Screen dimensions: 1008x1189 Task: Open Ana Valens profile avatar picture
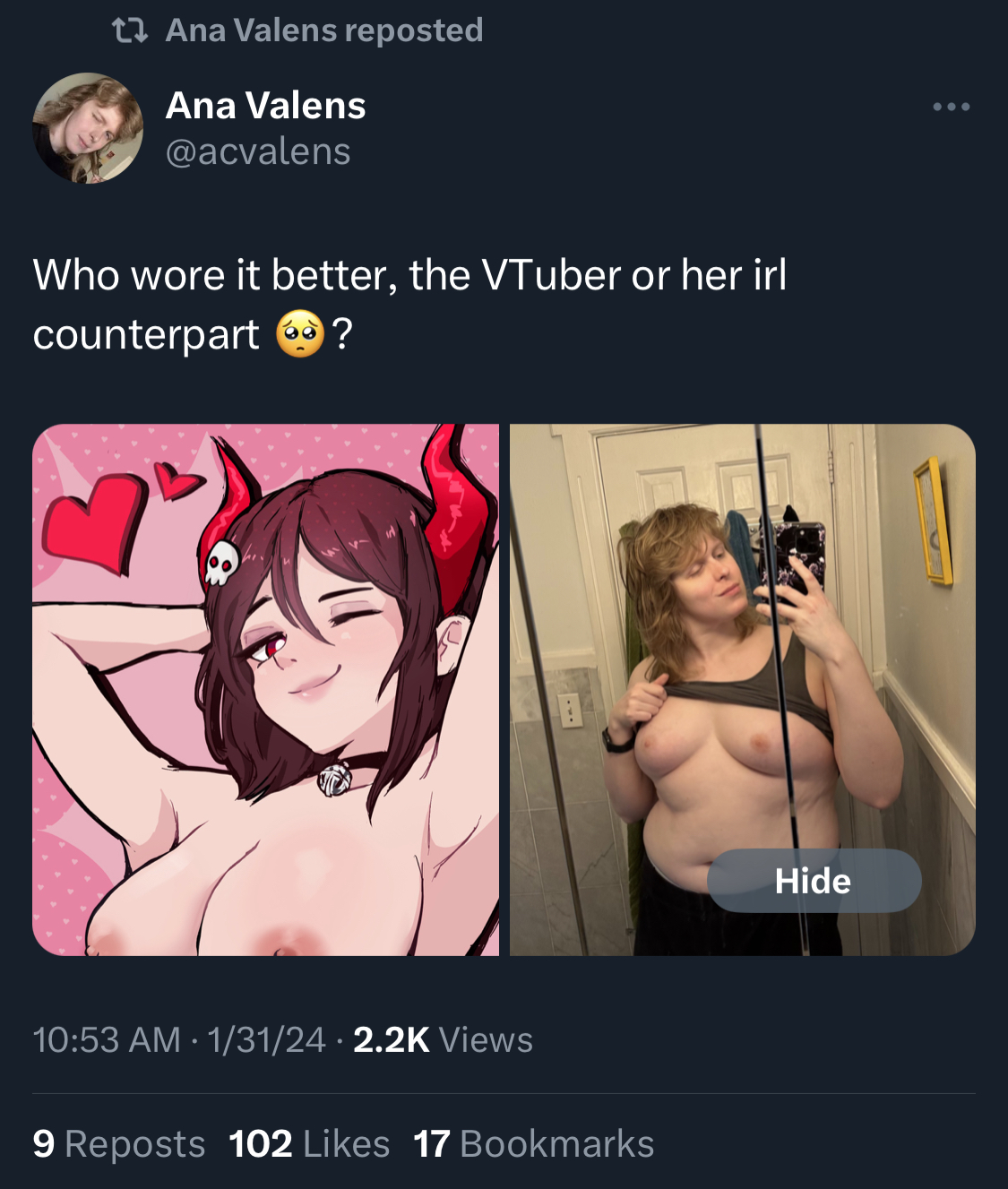[88, 128]
